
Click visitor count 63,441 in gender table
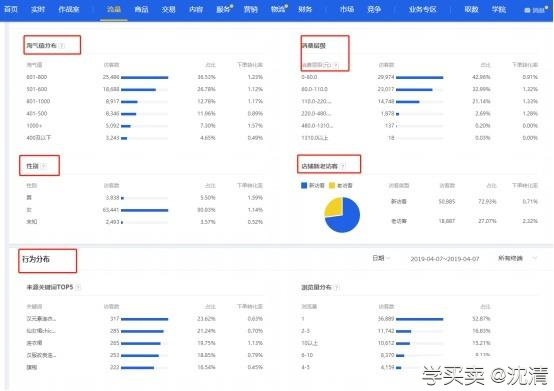click(x=111, y=210)
